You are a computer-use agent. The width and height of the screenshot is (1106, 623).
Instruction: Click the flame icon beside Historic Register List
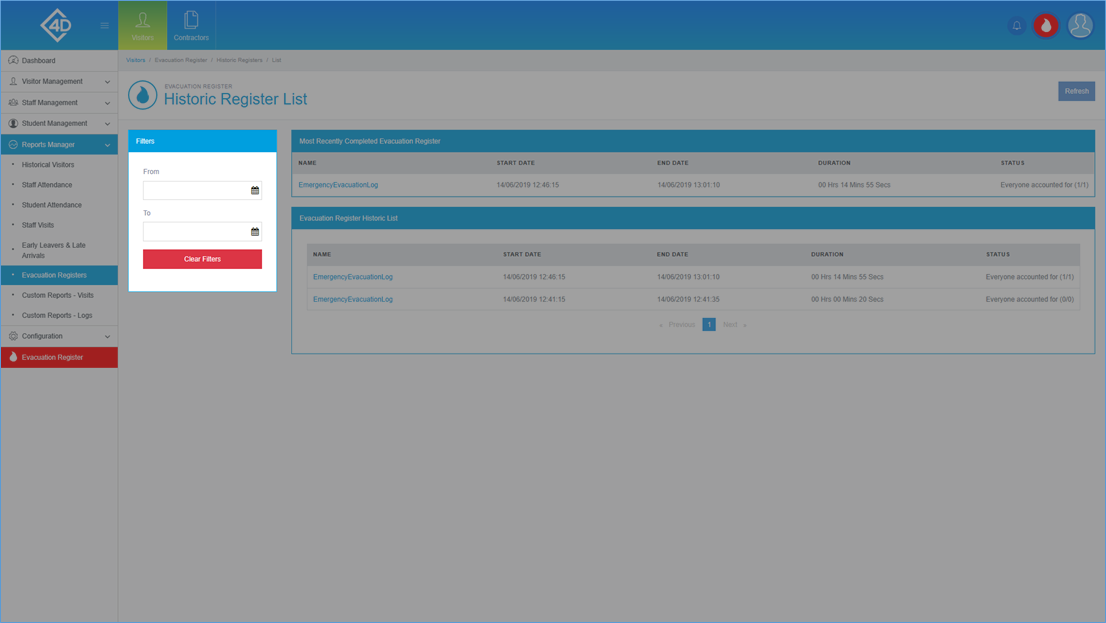click(142, 95)
